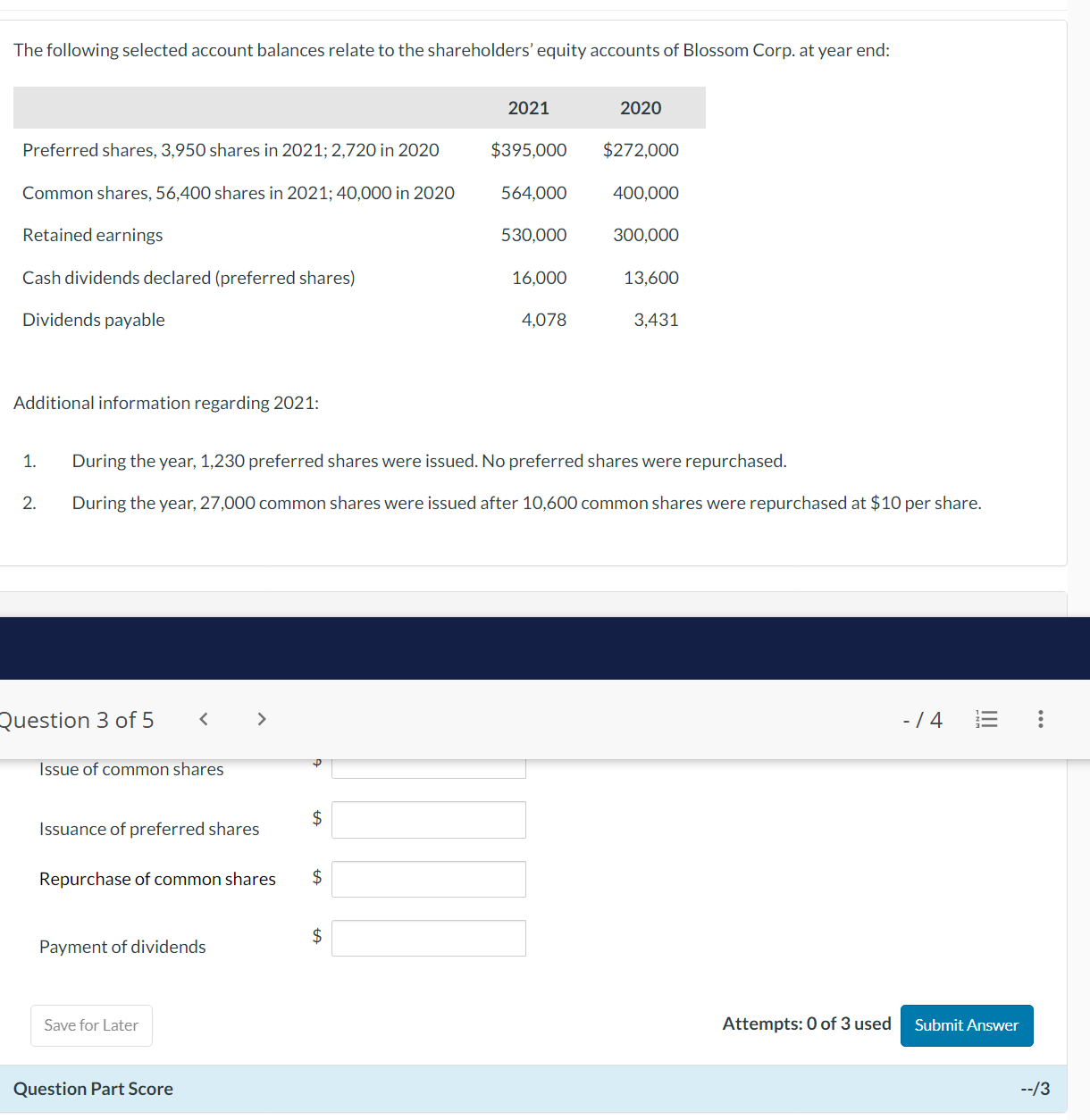The height and width of the screenshot is (1120, 1090).
Task: Click the 'Attempts: 0 of 3 used' text
Action: pyautogui.click(x=805, y=1024)
